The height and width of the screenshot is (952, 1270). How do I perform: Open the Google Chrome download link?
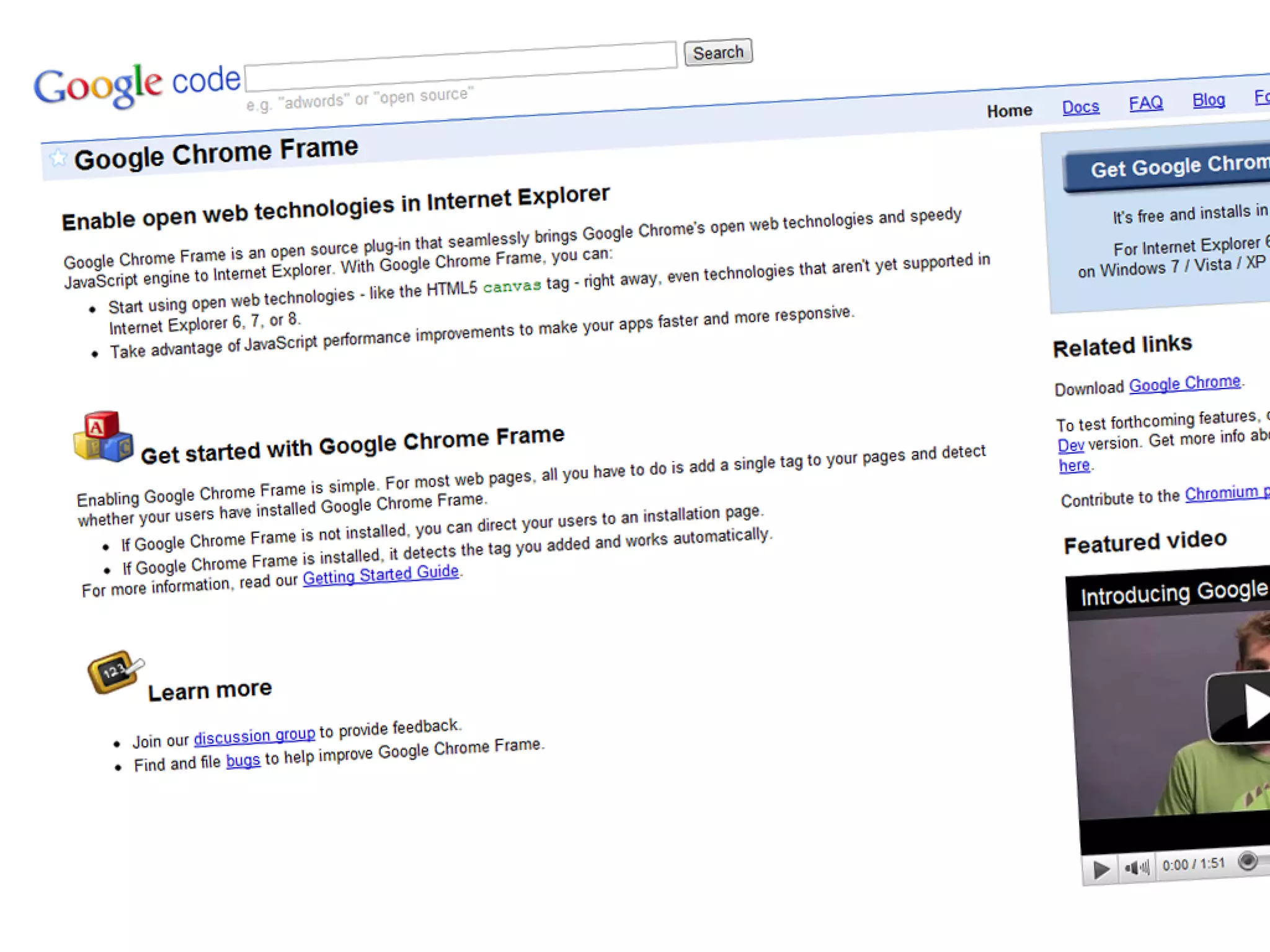[x=1184, y=384]
